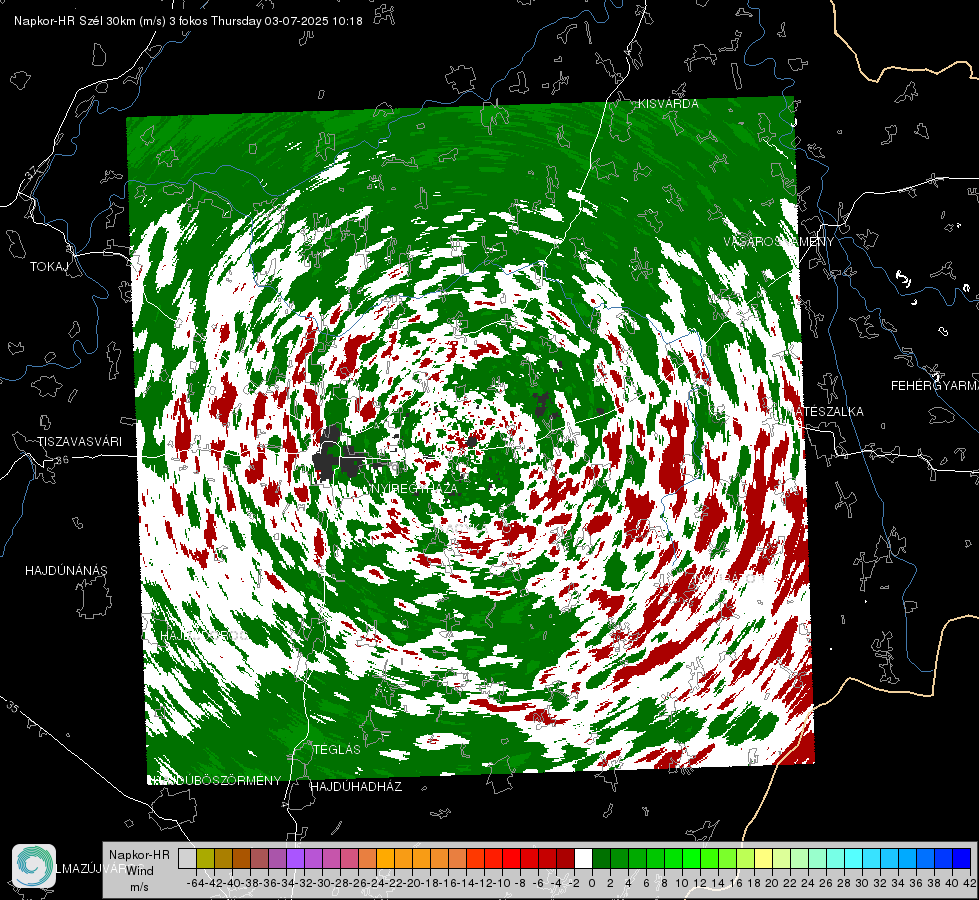Select the grey legend swatch left of -64
Viewport: 979px width, 900px height.
point(187,859)
